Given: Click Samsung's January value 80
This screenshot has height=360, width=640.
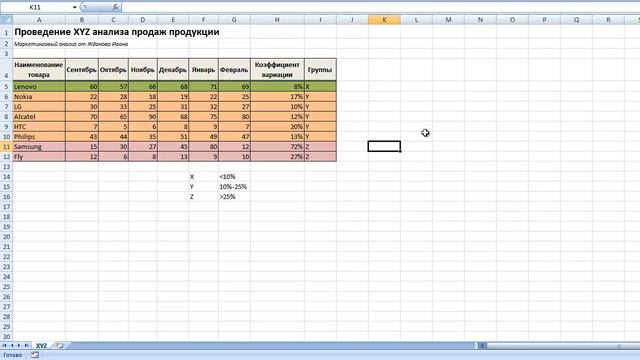Looking at the screenshot, I should pyautogui.click(x=203, y=147).
